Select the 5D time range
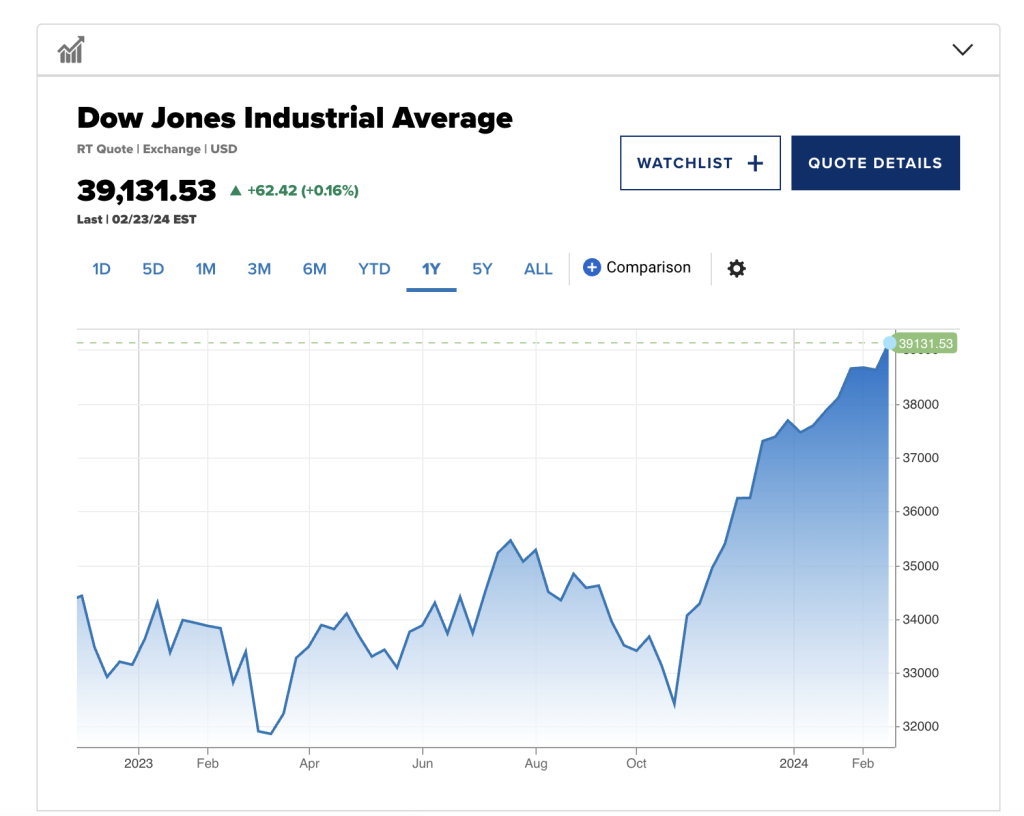Screen dimensions: 1024x816 [x=153, y=269]
